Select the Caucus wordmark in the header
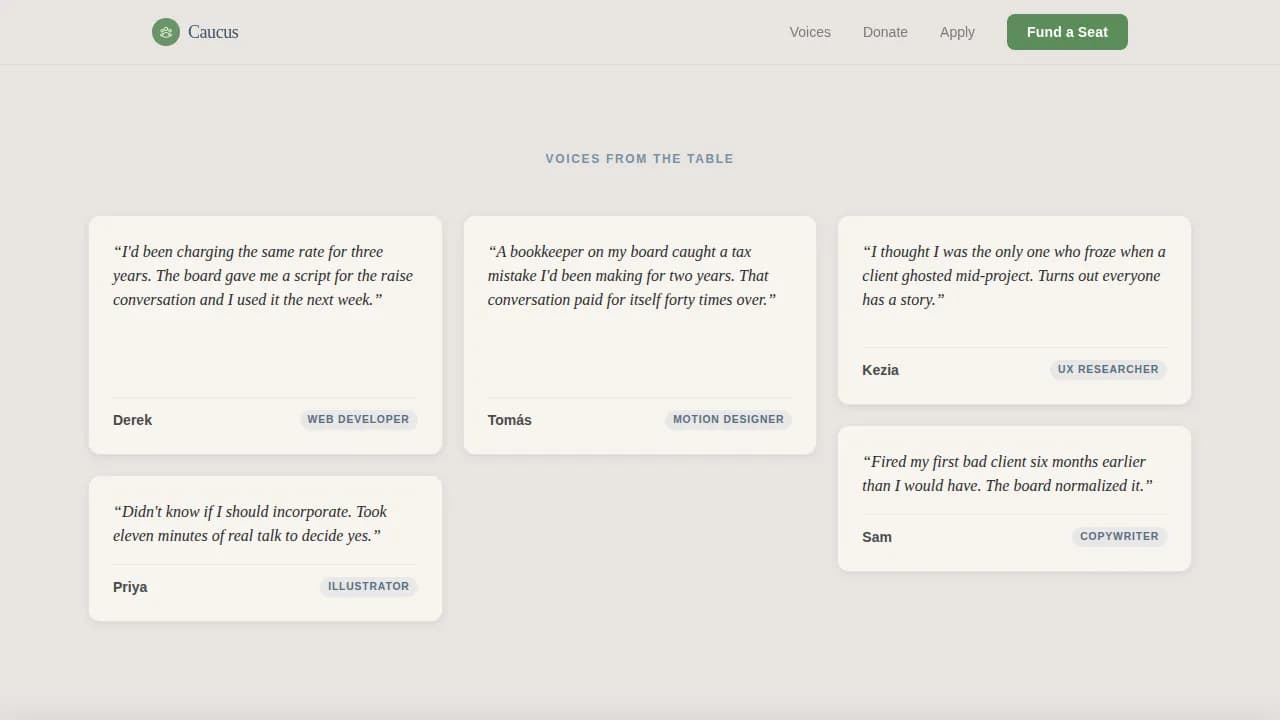Image resolution: width=1280 pixels, height=720 pixels. (212, 32)
